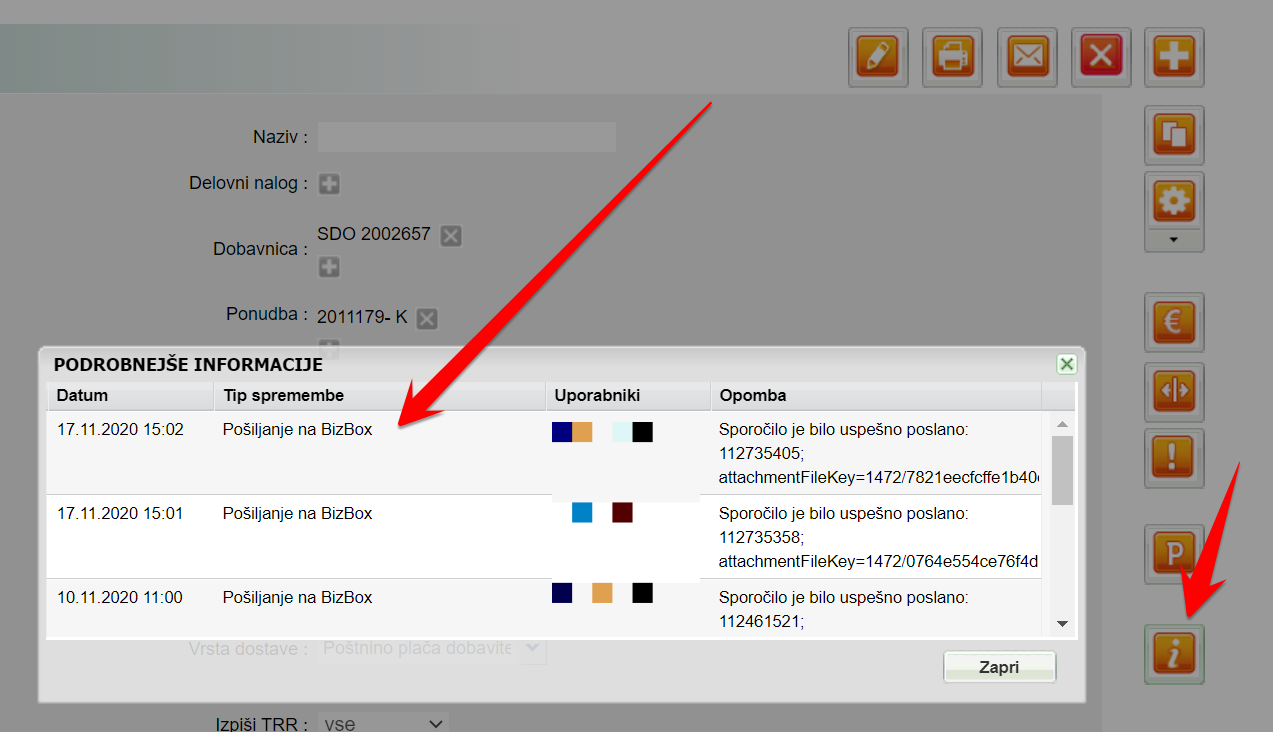The image size is (1273, 732).
Task: Click the split arrows icon
Action: (1174, 392)
